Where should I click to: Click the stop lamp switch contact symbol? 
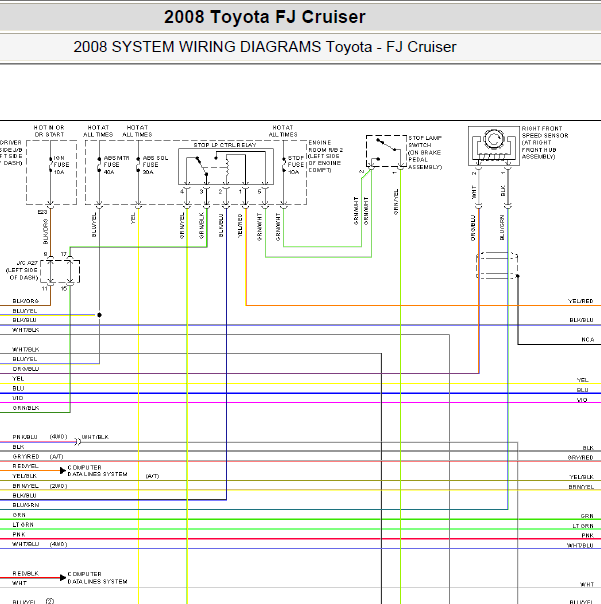[386, 151]
